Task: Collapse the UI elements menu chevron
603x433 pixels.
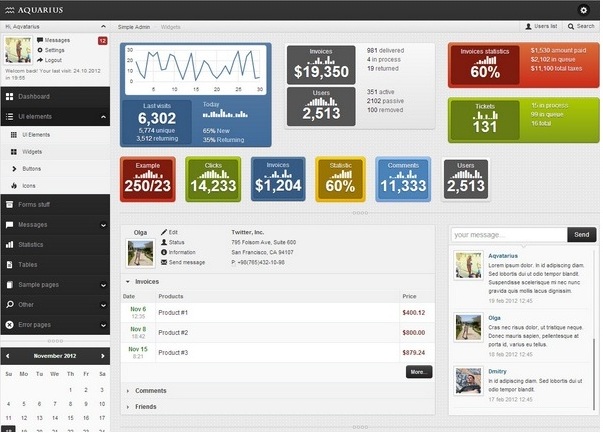Action: (103, 117)
